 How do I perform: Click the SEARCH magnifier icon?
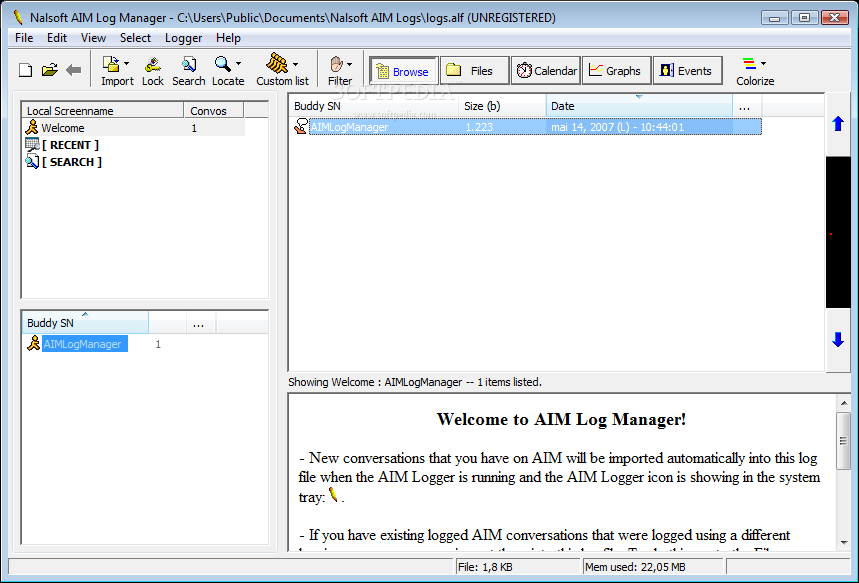click(x=32, y=162)
